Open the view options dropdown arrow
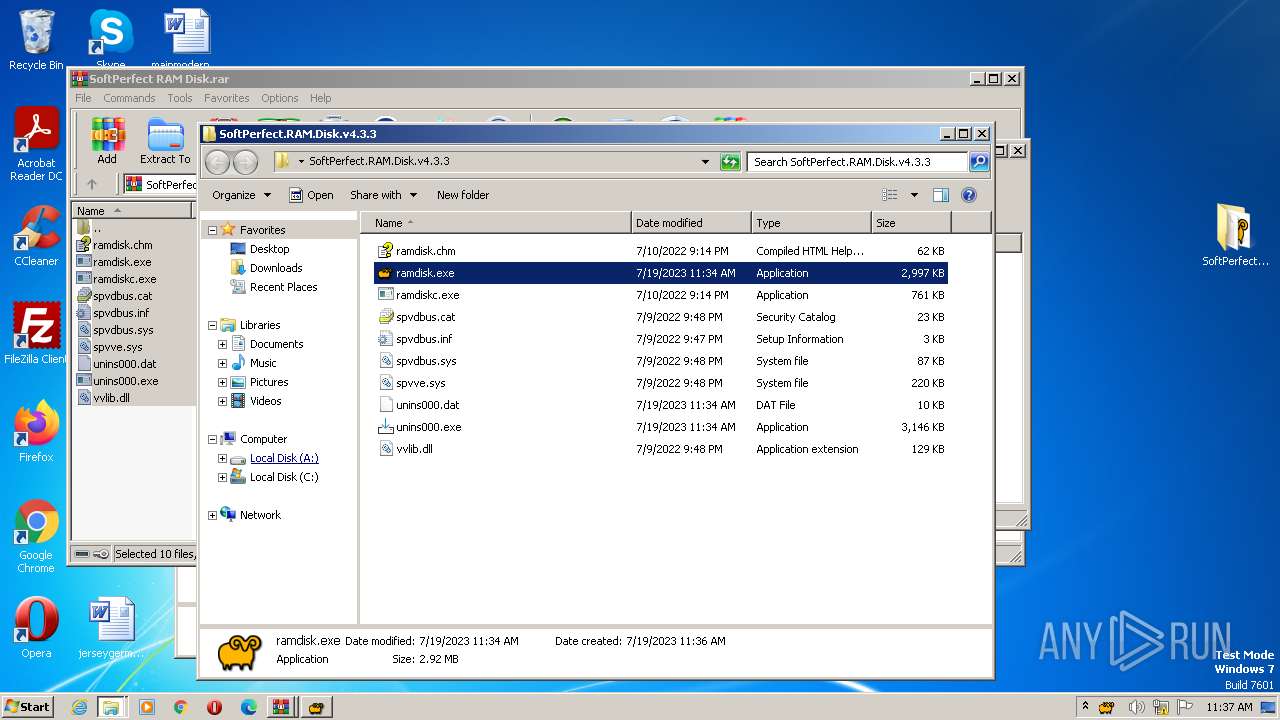Screen dimensions: 1280x720 point(913,195)
